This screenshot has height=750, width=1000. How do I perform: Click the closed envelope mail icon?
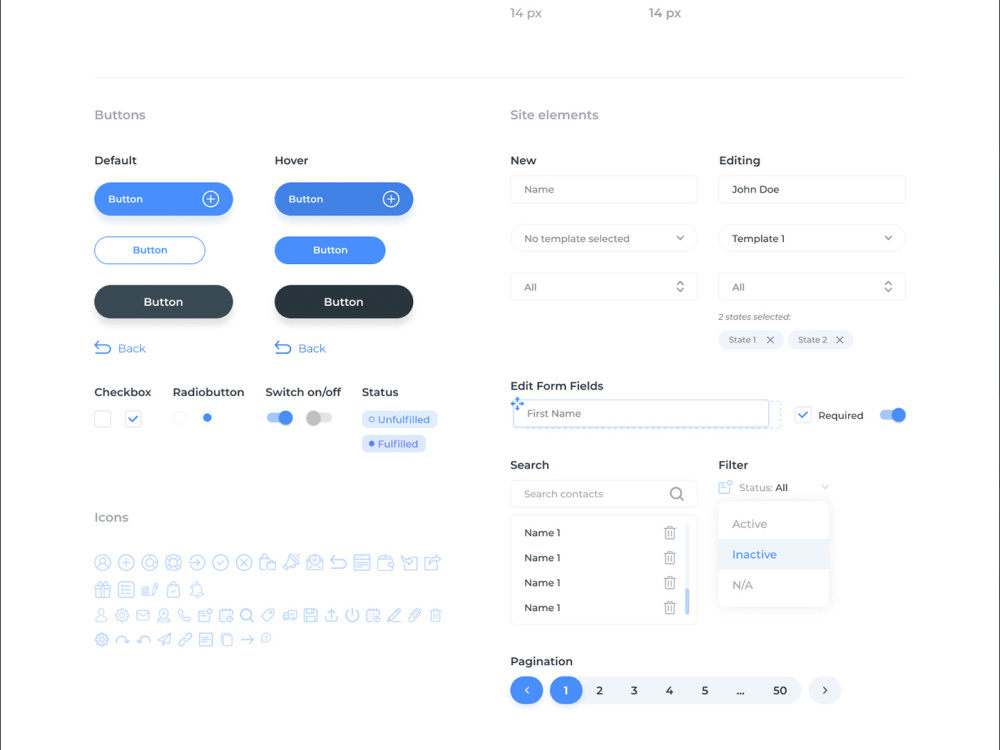(143, 615)
